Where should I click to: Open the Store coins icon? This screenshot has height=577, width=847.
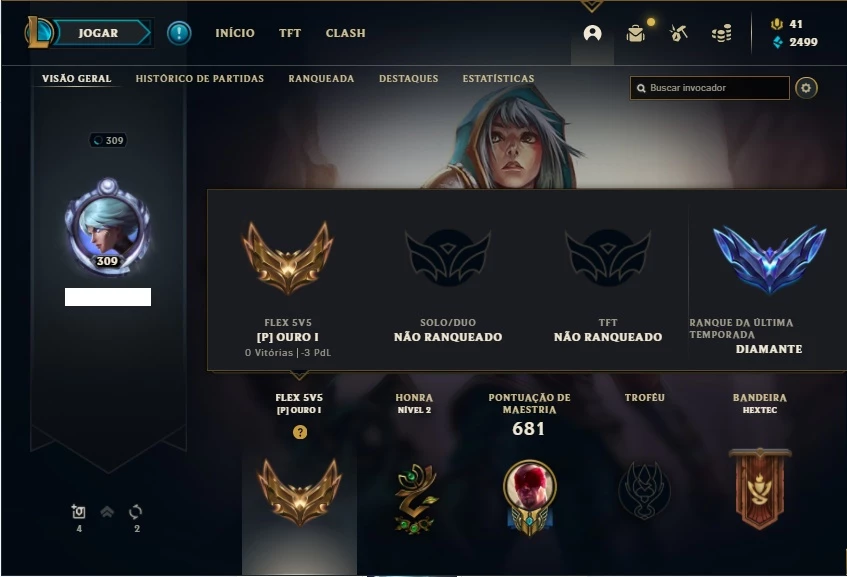pyautogui.click(x=722, y=33)
